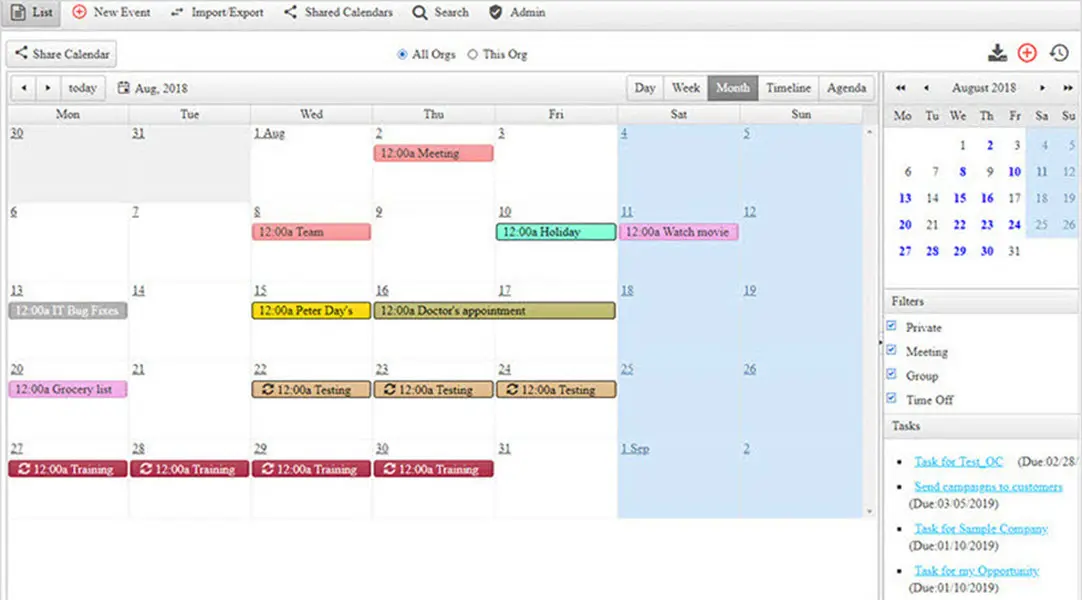Jump back a year with the double-left chevron
The height and width of the screenshot is (600, 1082).
tap(903, 88)
